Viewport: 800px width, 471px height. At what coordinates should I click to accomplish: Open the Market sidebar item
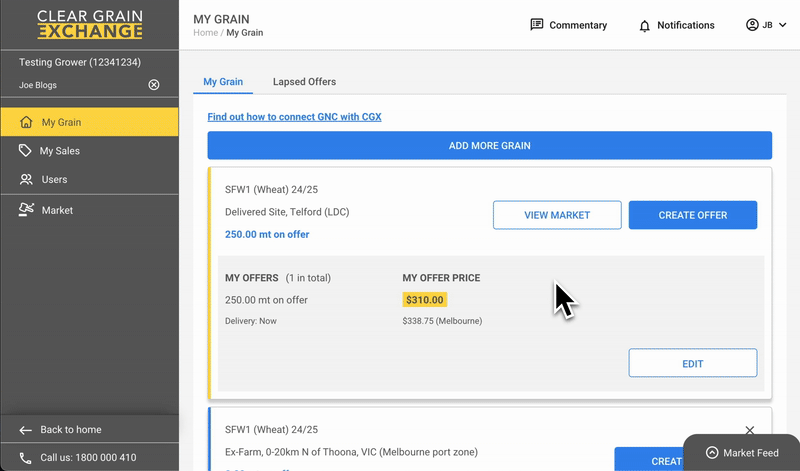click(x=90, y=210)
